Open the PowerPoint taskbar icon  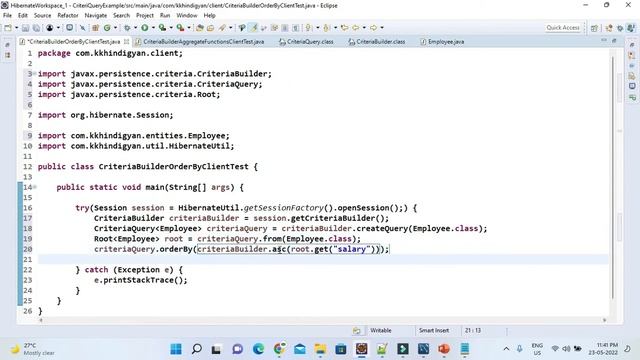(x=444, y=349)
